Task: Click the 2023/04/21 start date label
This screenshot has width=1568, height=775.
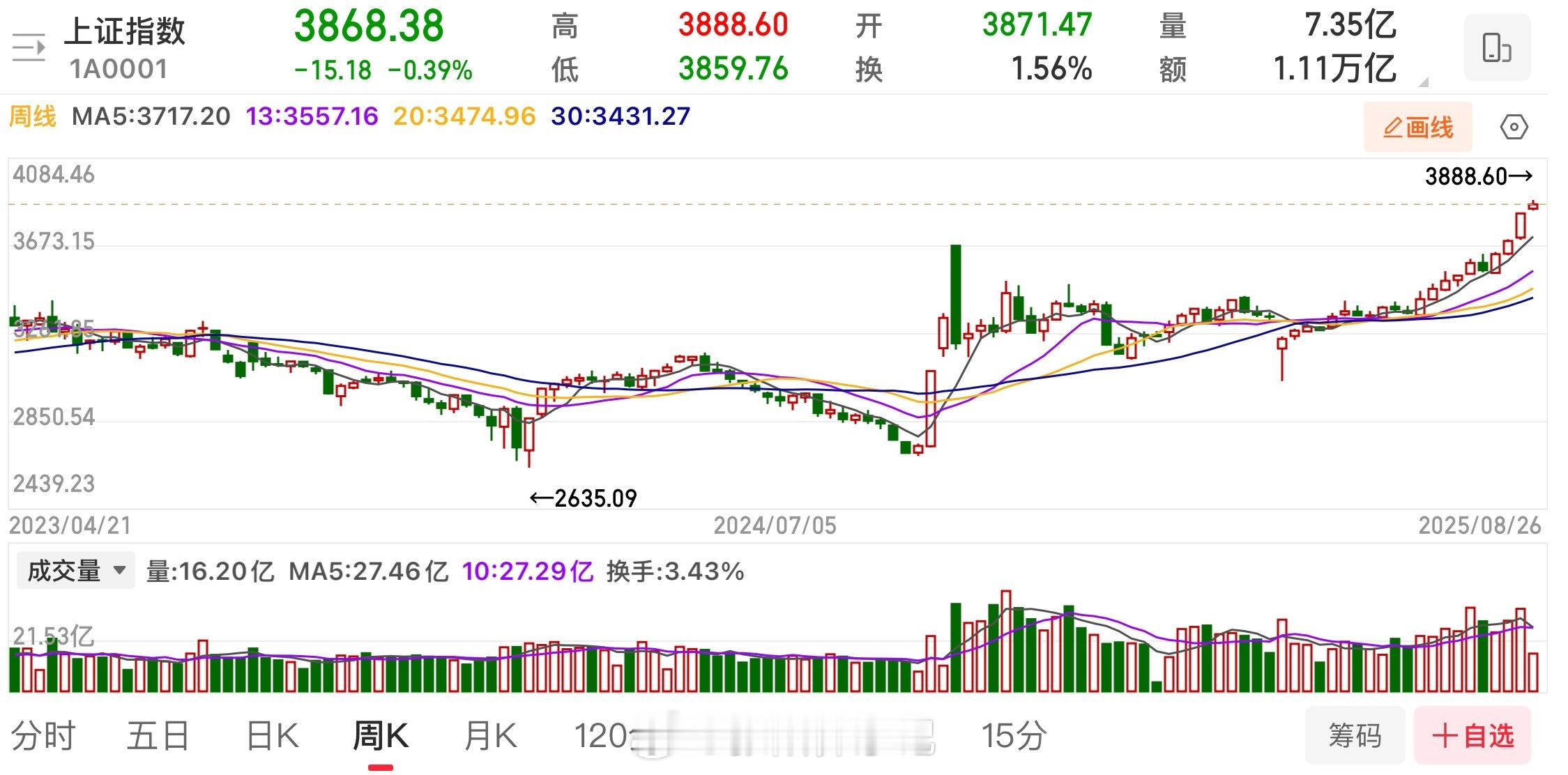Action: point(70,525)
